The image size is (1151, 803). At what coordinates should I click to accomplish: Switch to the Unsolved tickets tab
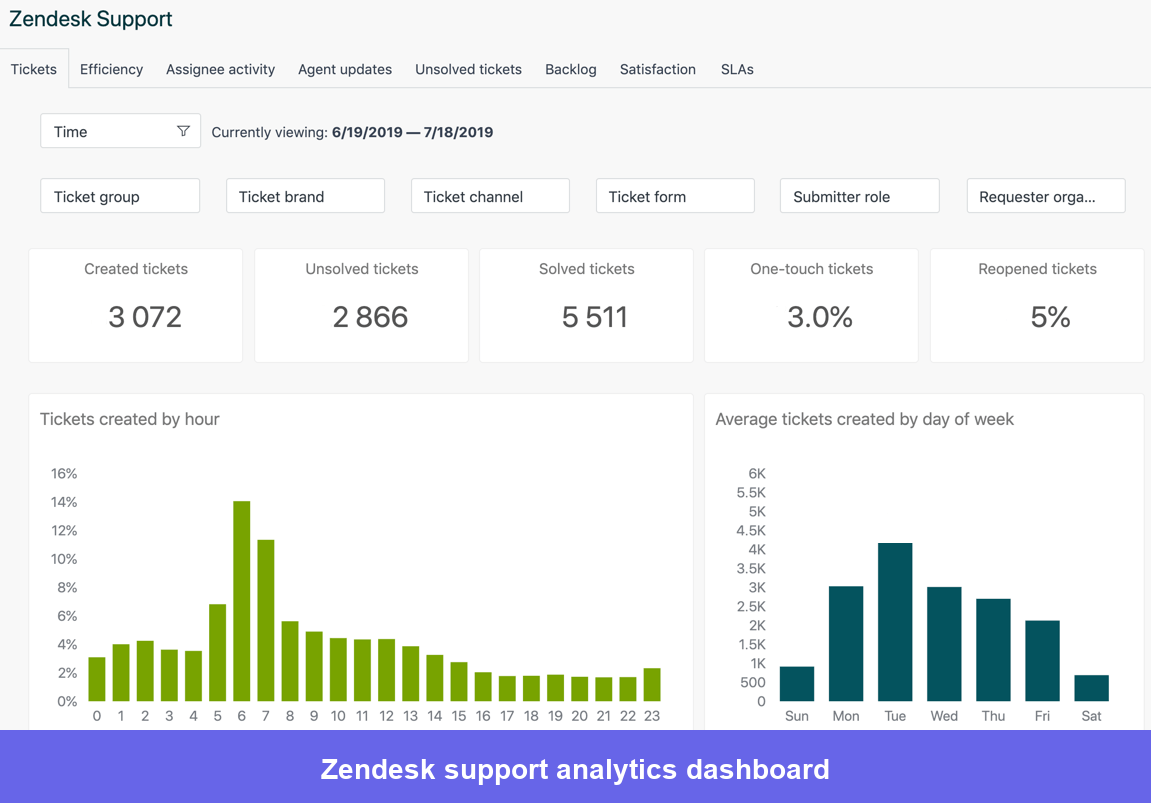468,69
